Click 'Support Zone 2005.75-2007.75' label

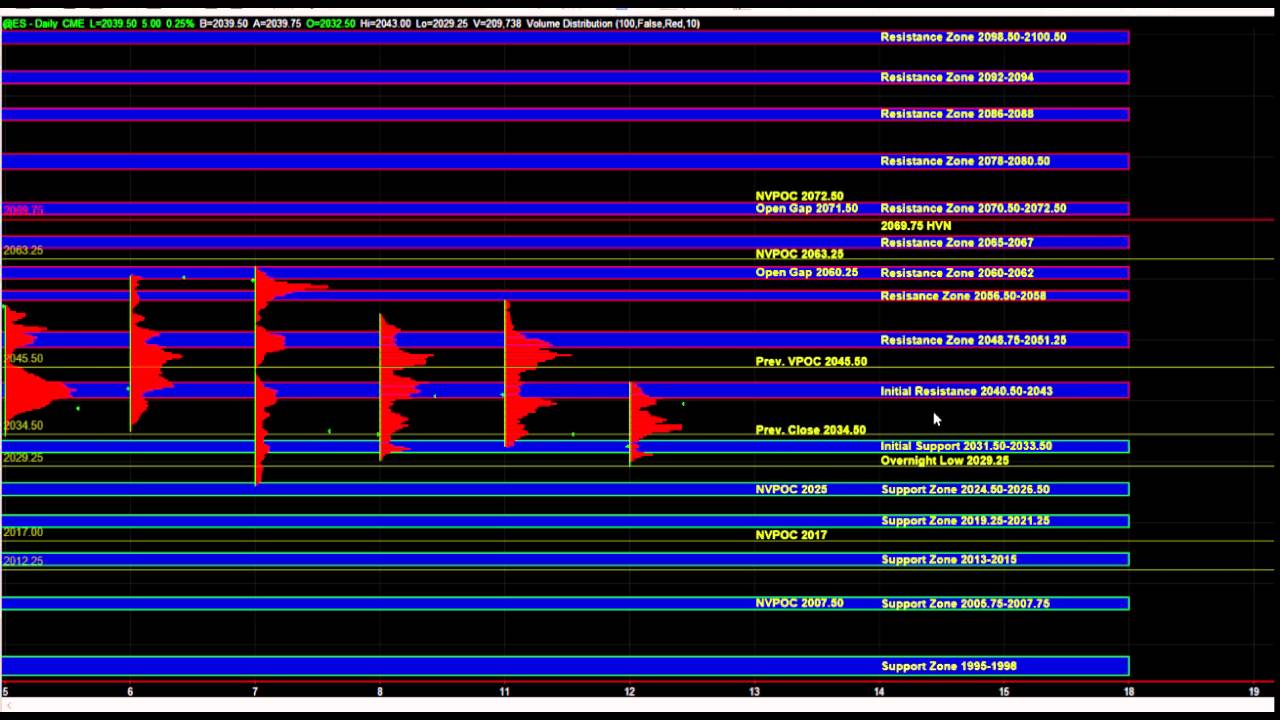(x=965, y=604)
